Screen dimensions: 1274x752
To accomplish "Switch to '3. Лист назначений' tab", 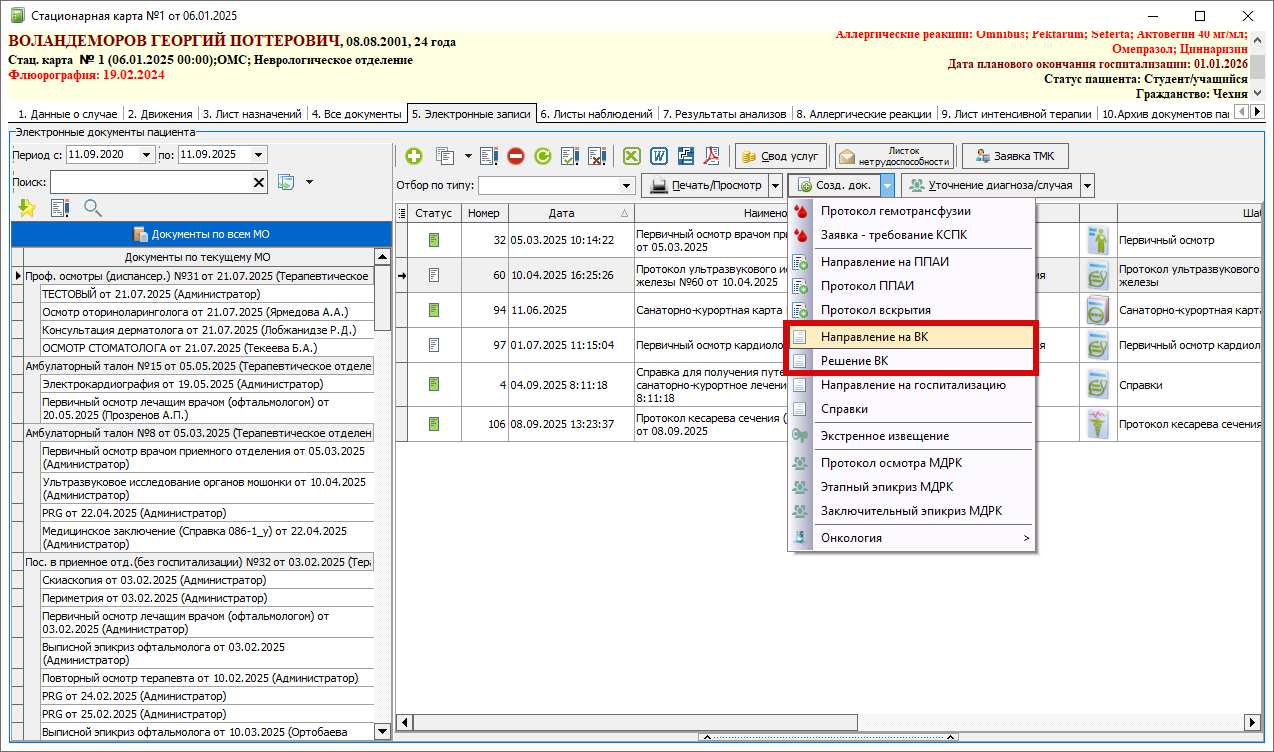I will tap(253, 114).
